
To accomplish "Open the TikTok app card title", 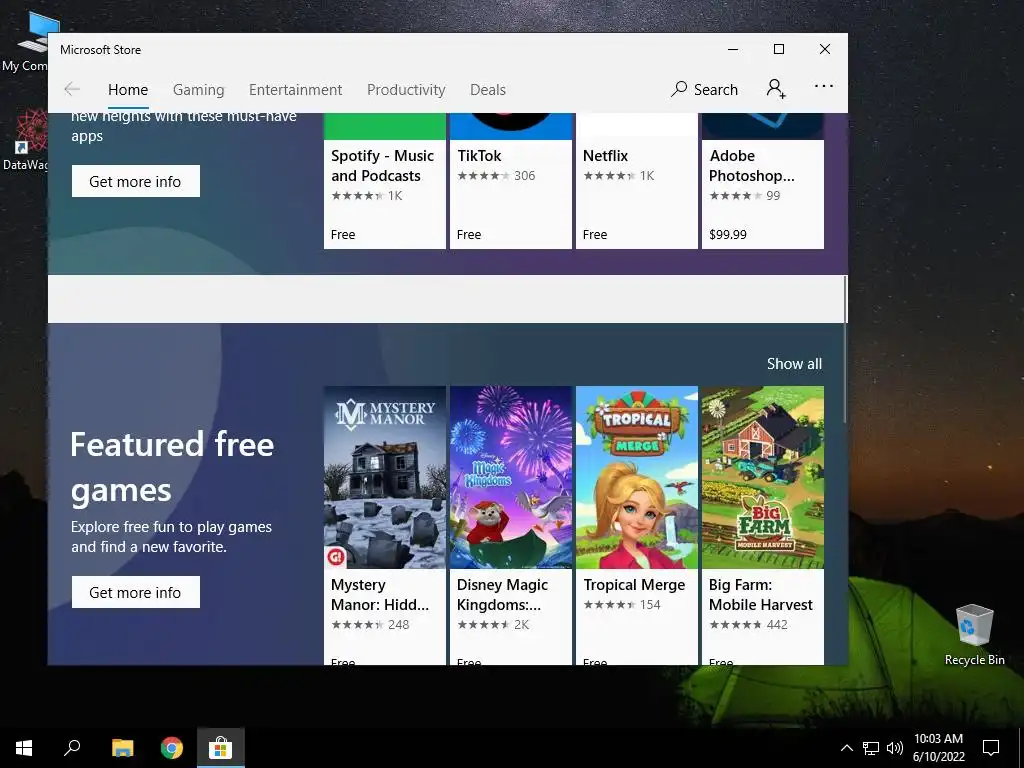I will tap(479, 155).
